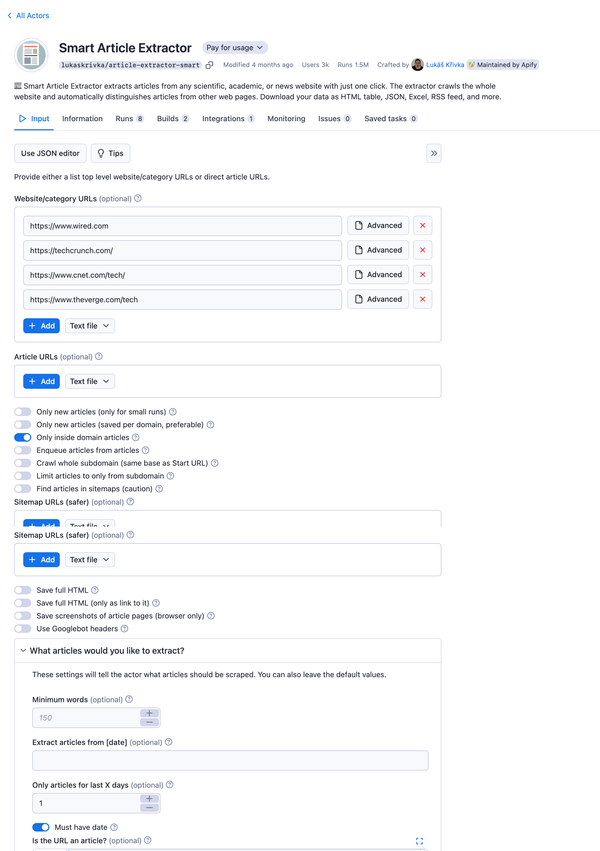Remove the https://techcrunch.com/ URL row
The width and height of the screenshot is (600, 851).
coord(422,249)
